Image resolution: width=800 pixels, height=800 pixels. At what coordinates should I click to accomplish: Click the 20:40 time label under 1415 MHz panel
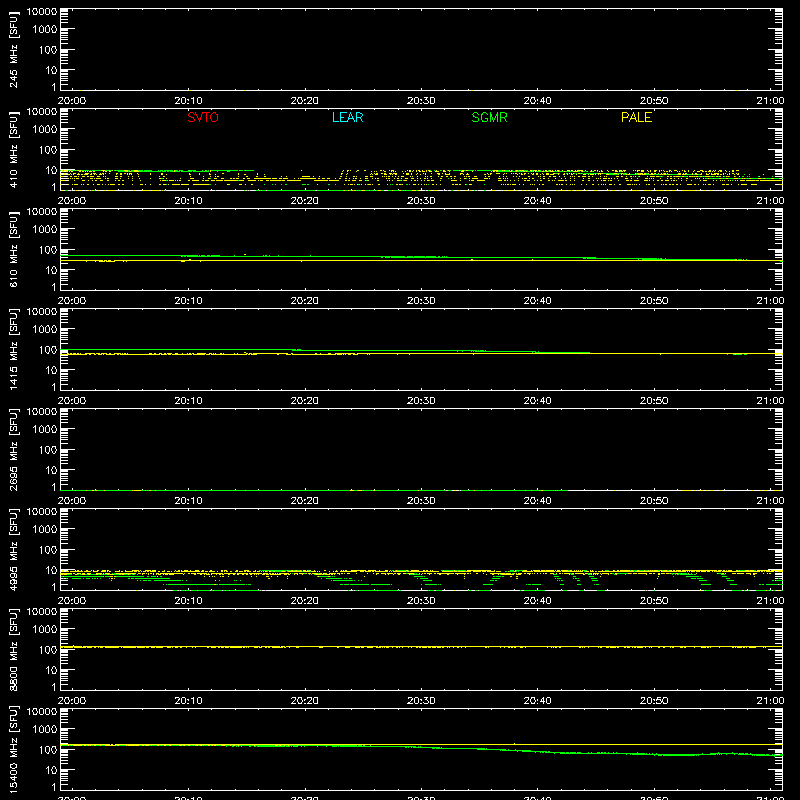point(537,401)
